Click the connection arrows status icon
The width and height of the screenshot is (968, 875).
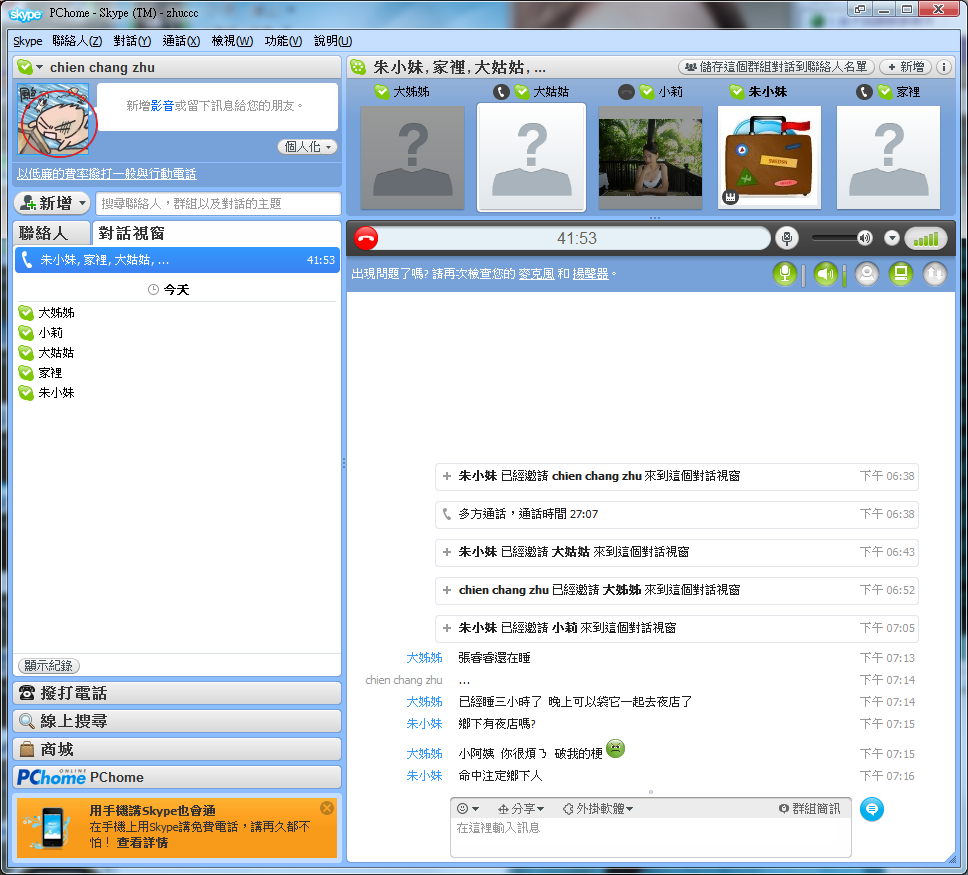coord(935,274)
